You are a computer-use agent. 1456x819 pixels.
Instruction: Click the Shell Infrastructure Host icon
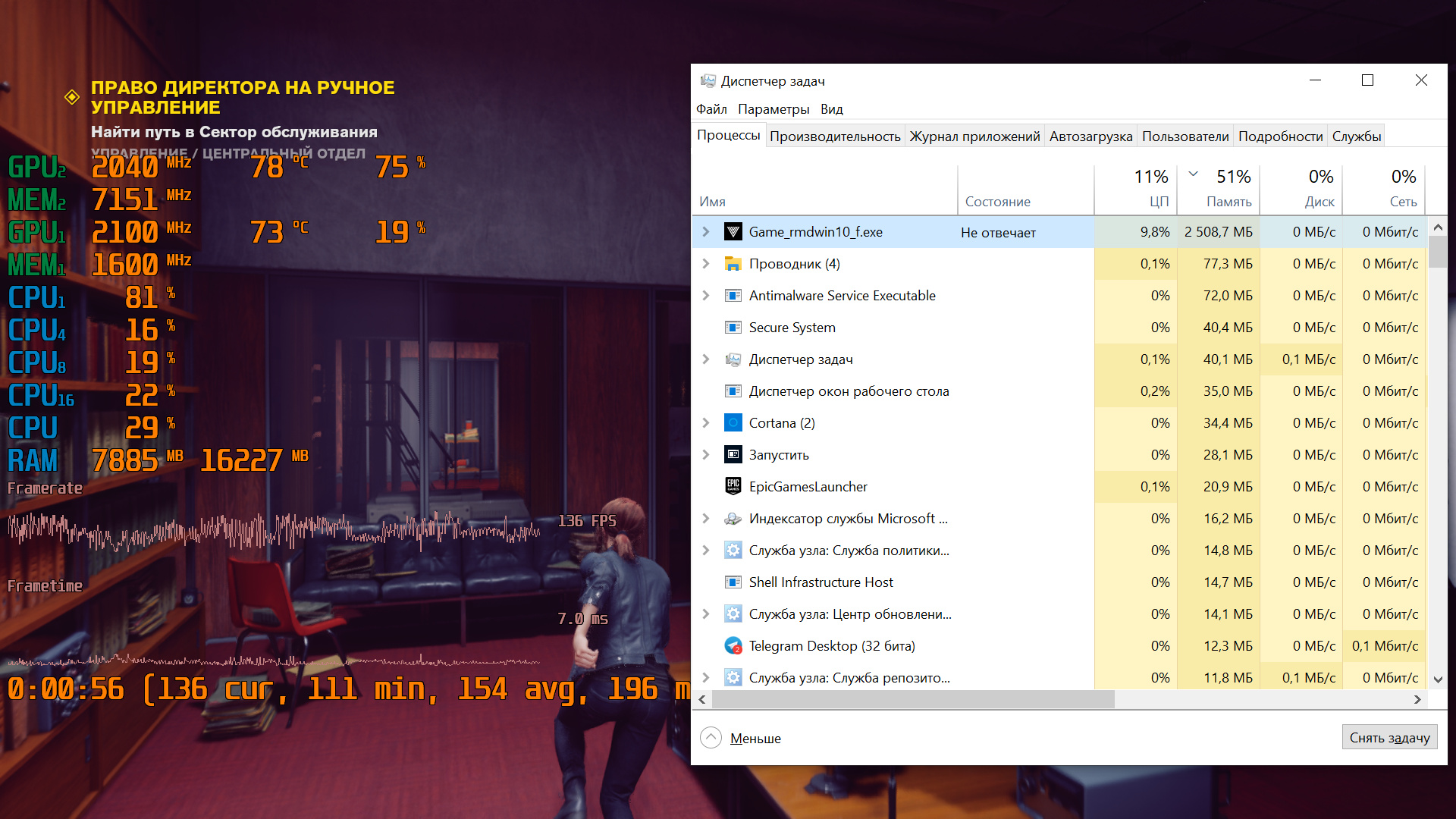click(x=733, y=582)
